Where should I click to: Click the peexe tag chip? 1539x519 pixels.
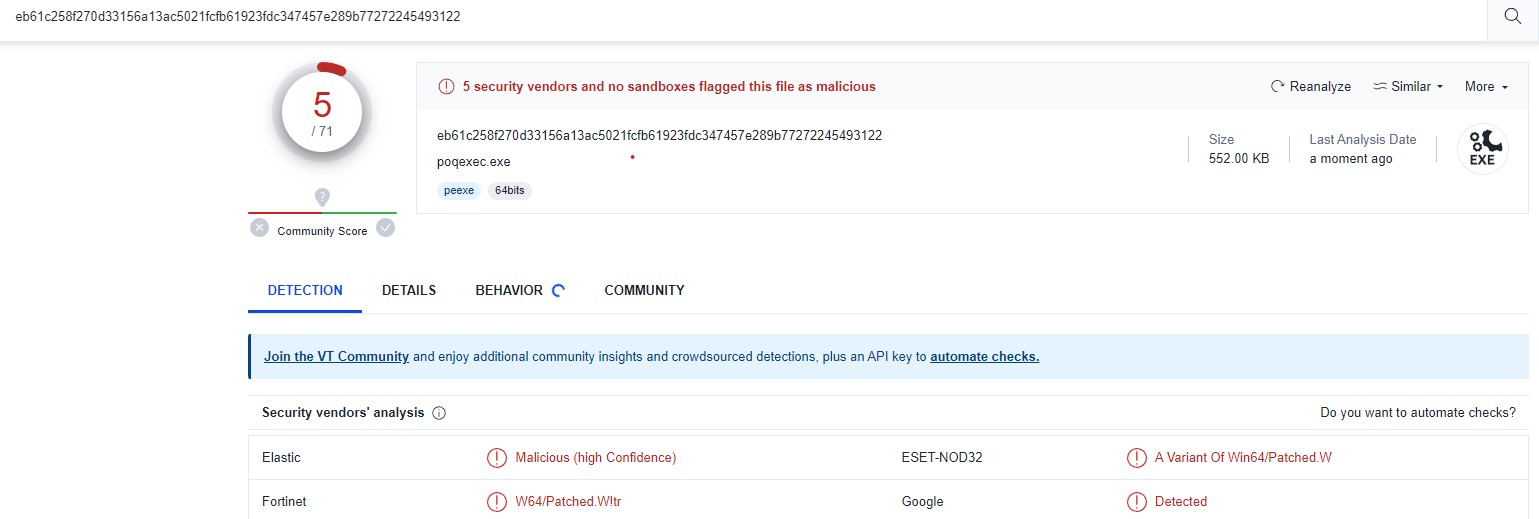tap(459, 191)
